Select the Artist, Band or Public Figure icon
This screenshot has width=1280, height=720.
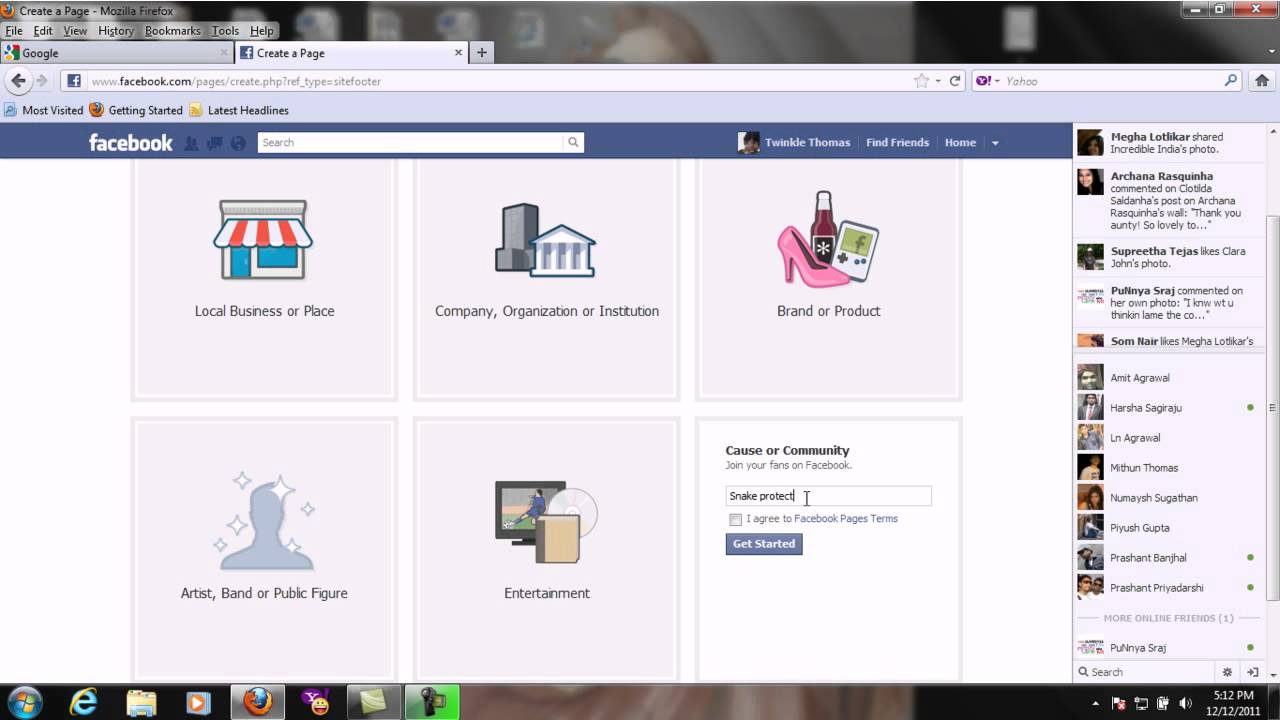(264, 521)
